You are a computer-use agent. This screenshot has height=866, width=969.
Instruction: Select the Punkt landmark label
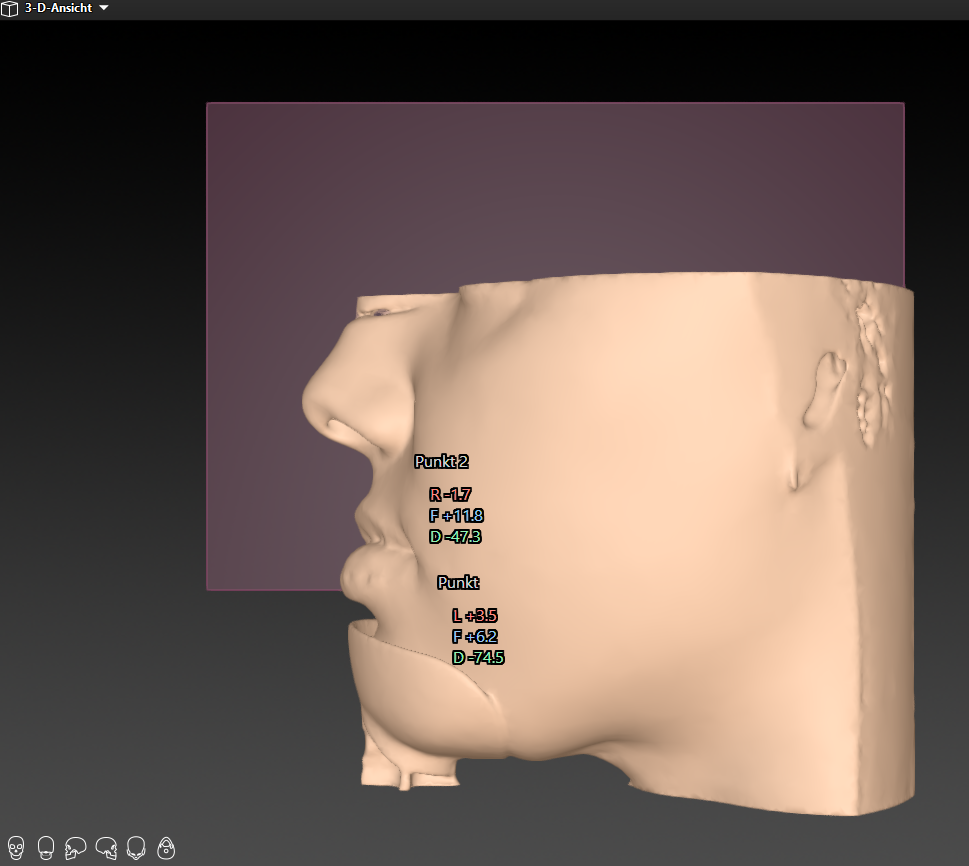[458, 582]
